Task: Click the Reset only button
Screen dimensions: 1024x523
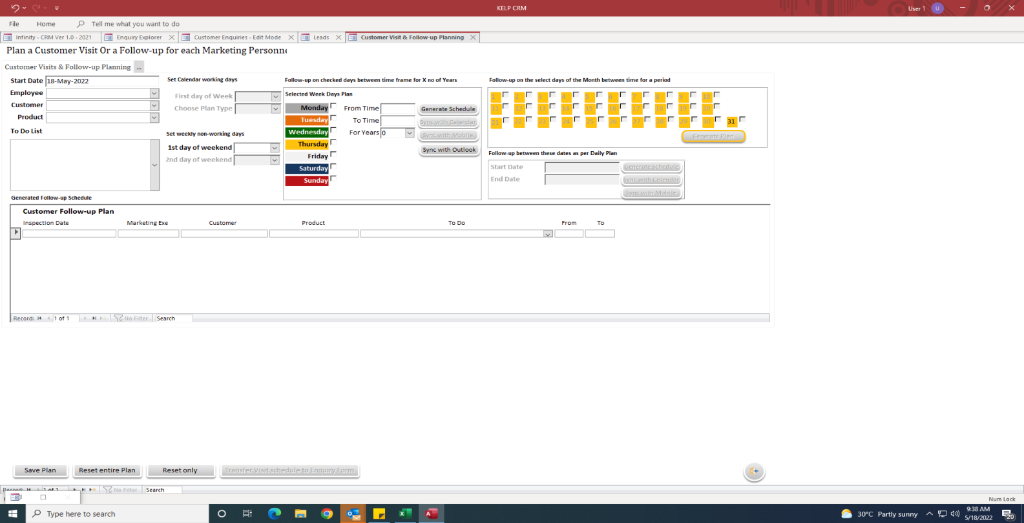Action: pos(180,470)
